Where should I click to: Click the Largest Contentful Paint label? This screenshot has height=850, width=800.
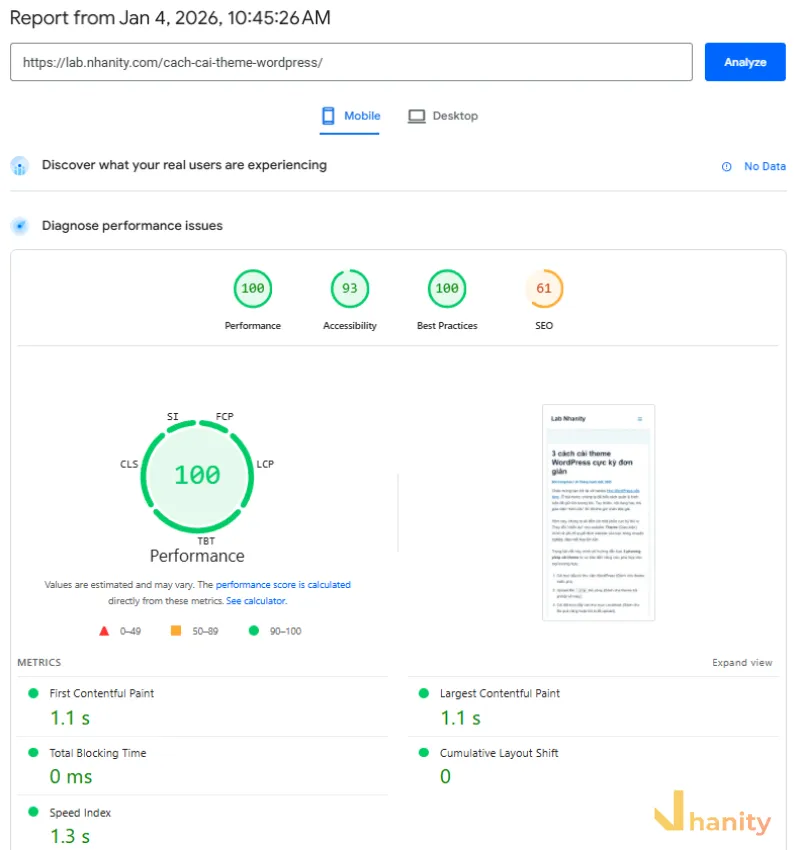pos(500,693)
